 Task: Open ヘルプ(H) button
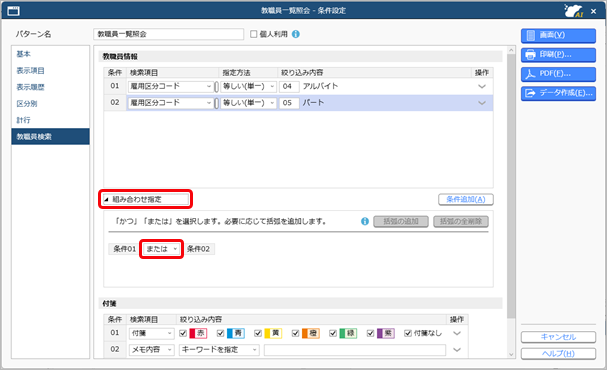click(558, 354)
